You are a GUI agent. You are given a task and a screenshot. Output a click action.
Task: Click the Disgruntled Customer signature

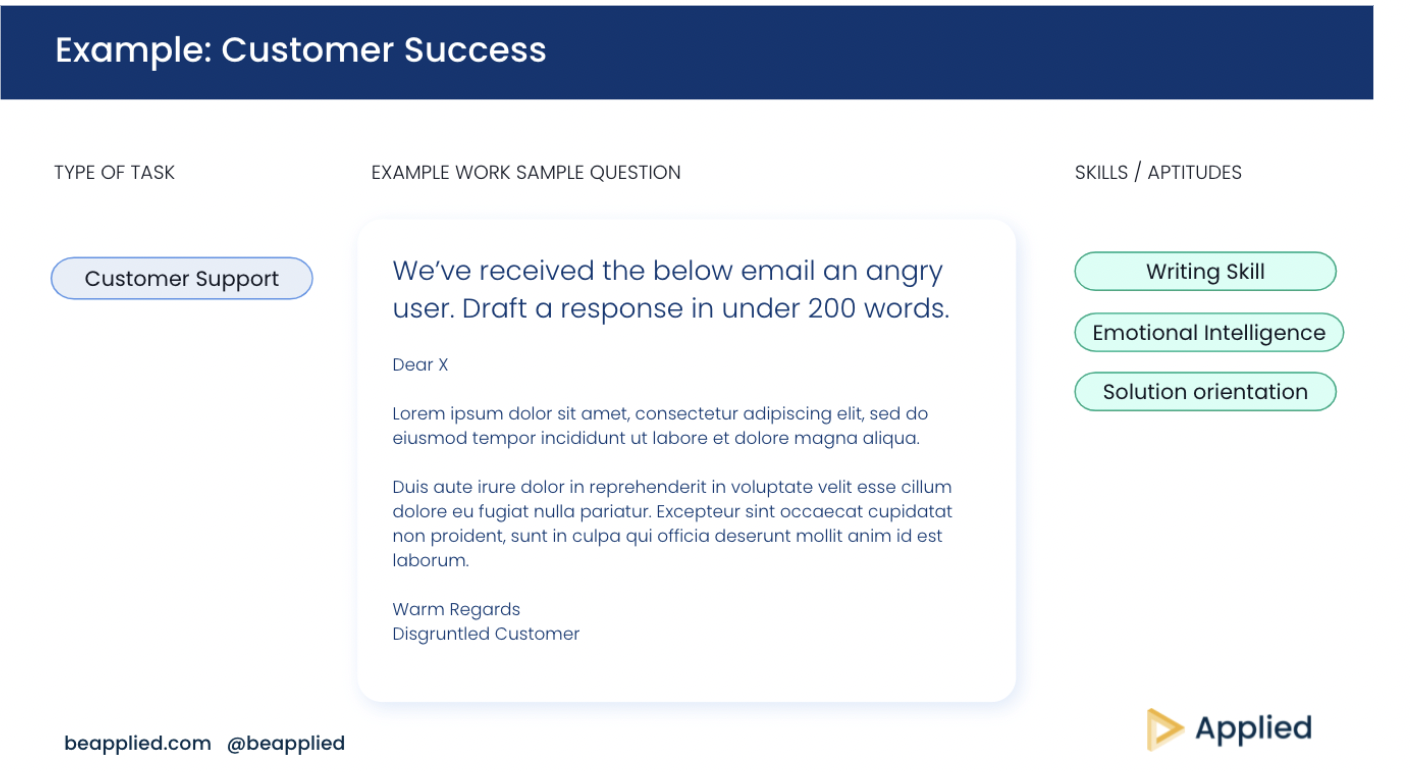pyautogui.click(x=486, y=634)
